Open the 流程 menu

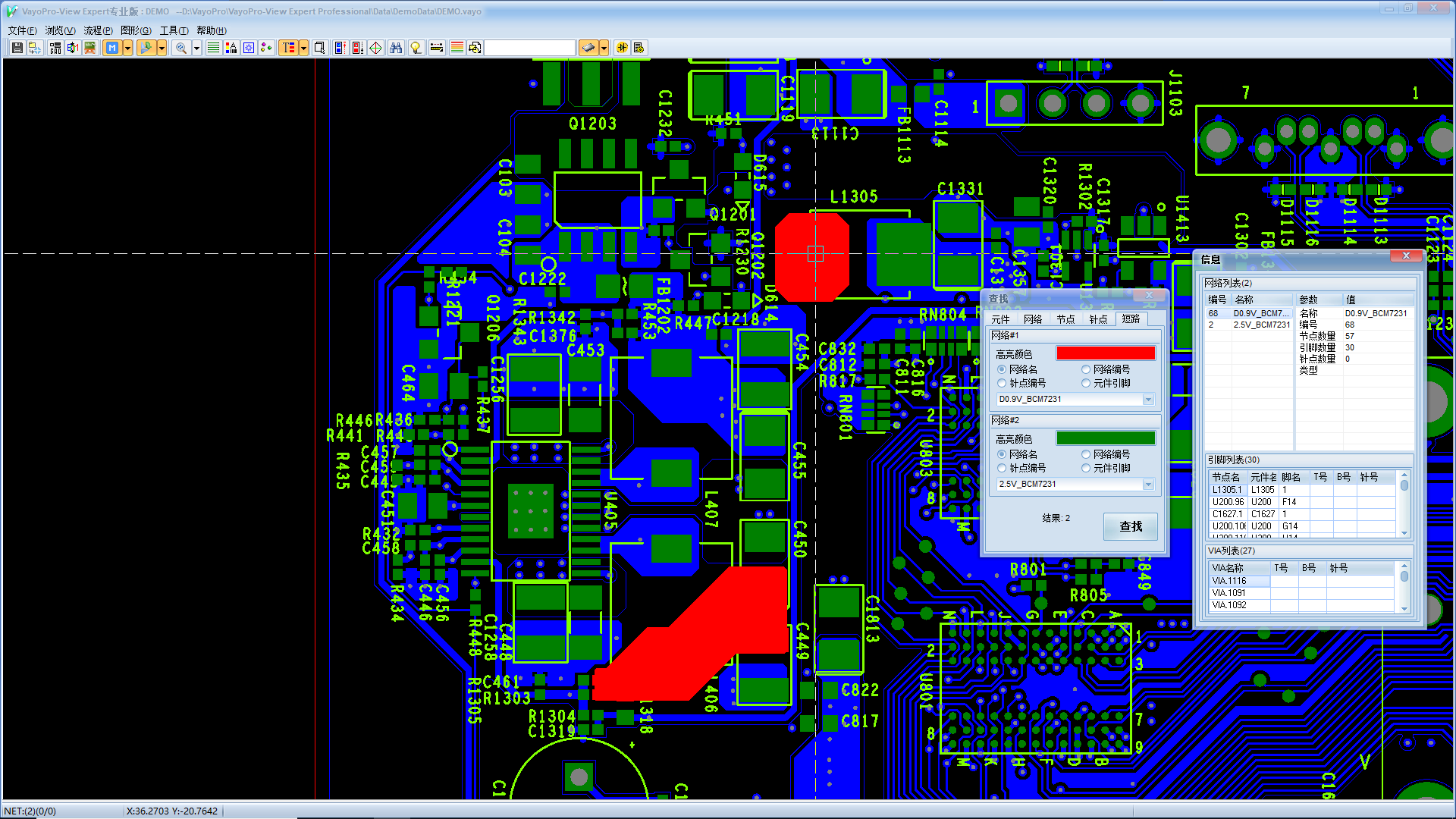click(x=98, y=30)
